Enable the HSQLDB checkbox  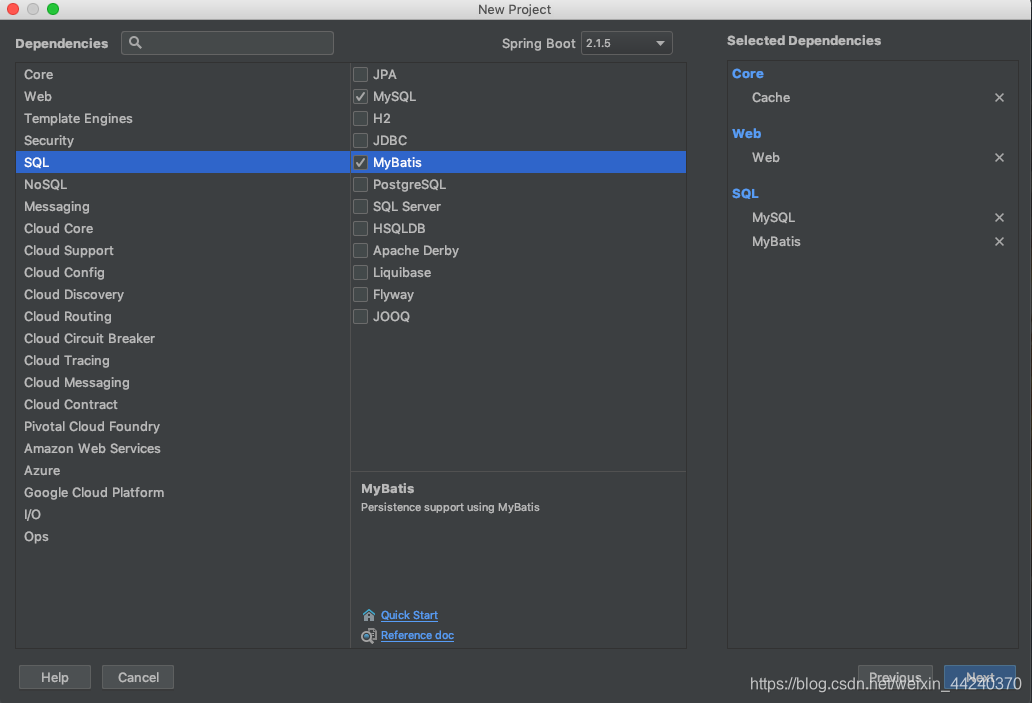click(360, 228)
